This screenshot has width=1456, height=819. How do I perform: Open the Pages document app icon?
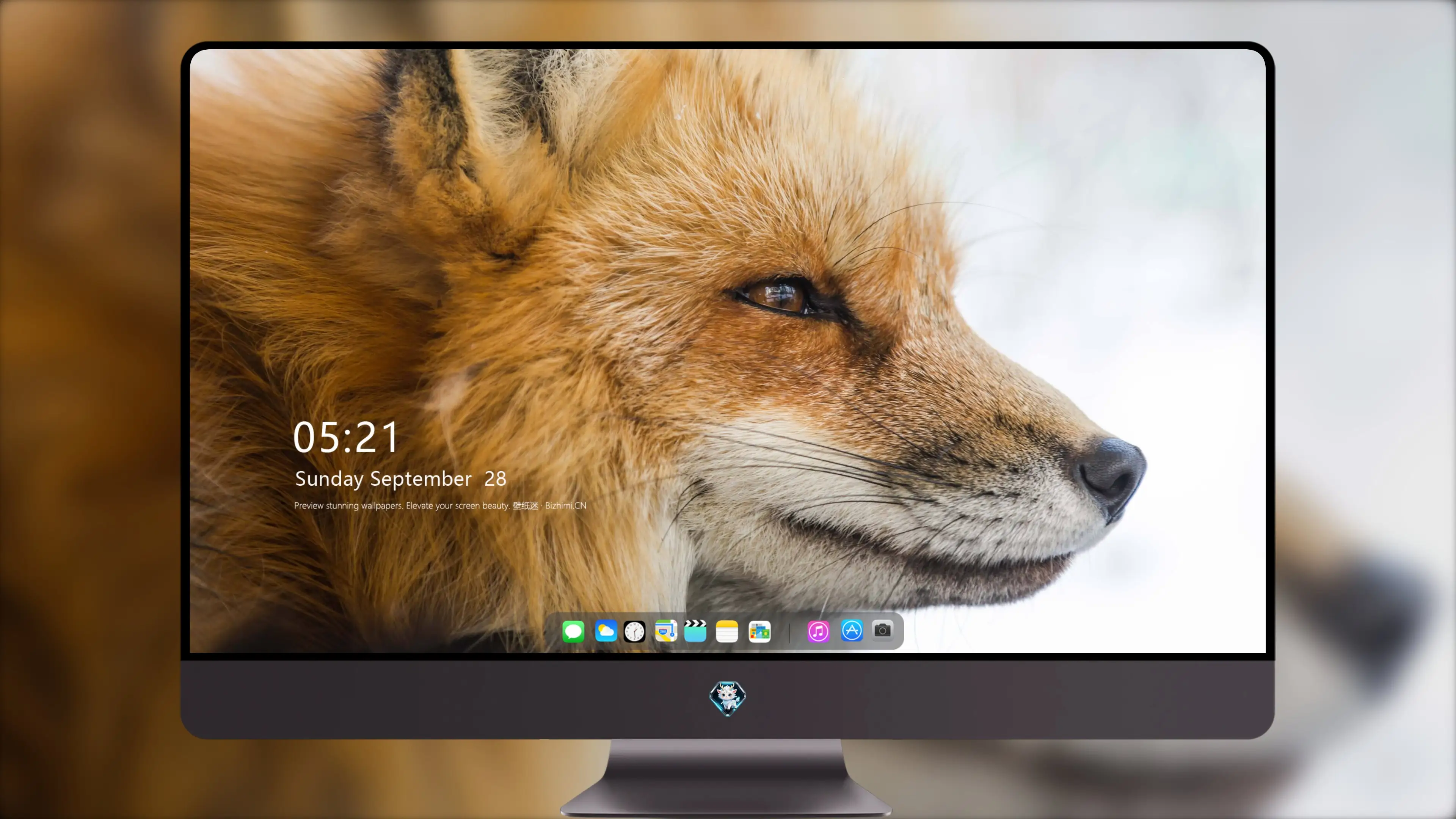759,631
